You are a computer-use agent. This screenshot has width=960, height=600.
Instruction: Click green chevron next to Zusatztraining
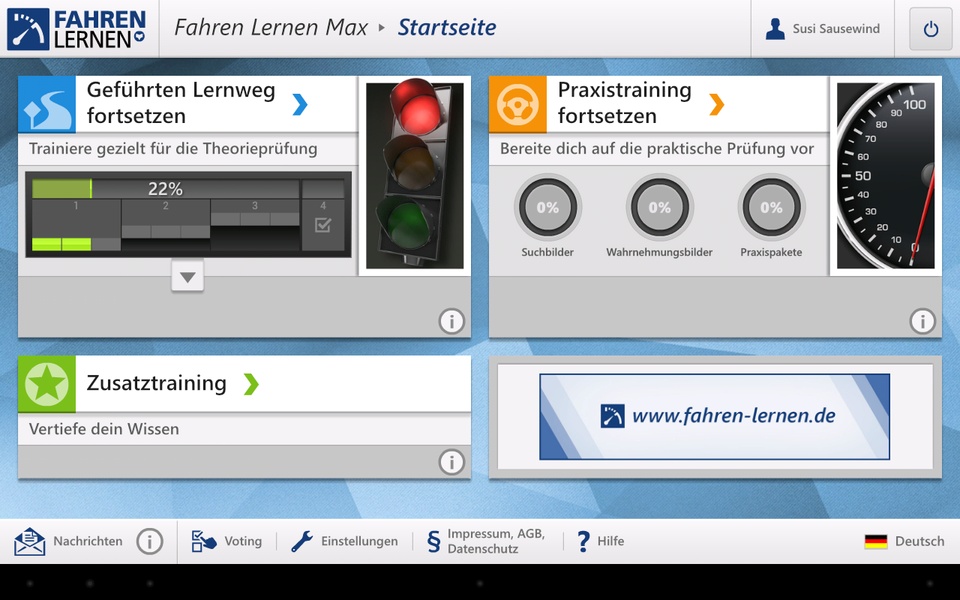coord(251,384)
